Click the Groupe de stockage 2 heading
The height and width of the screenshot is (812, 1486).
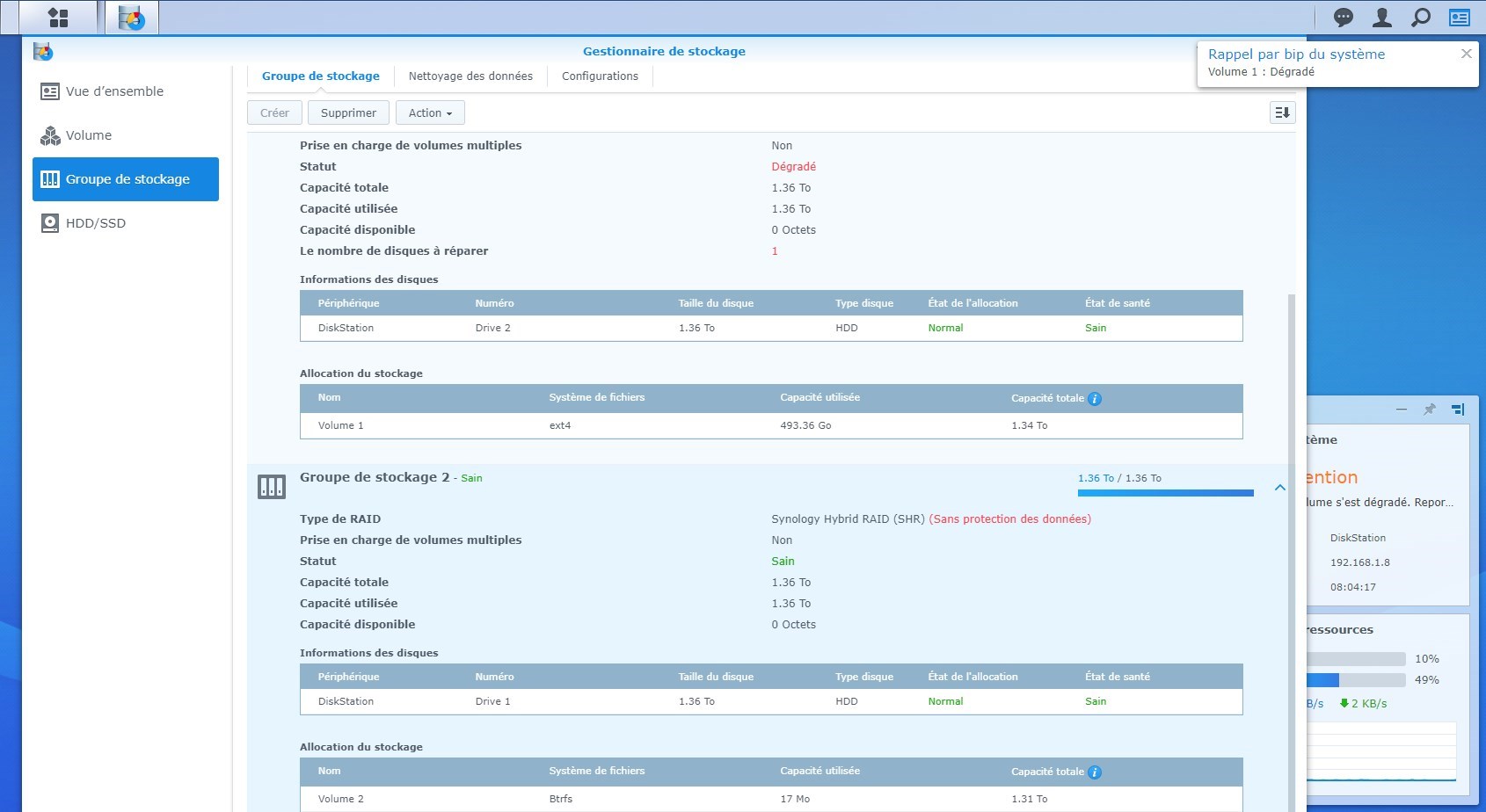tap(375, 477)
